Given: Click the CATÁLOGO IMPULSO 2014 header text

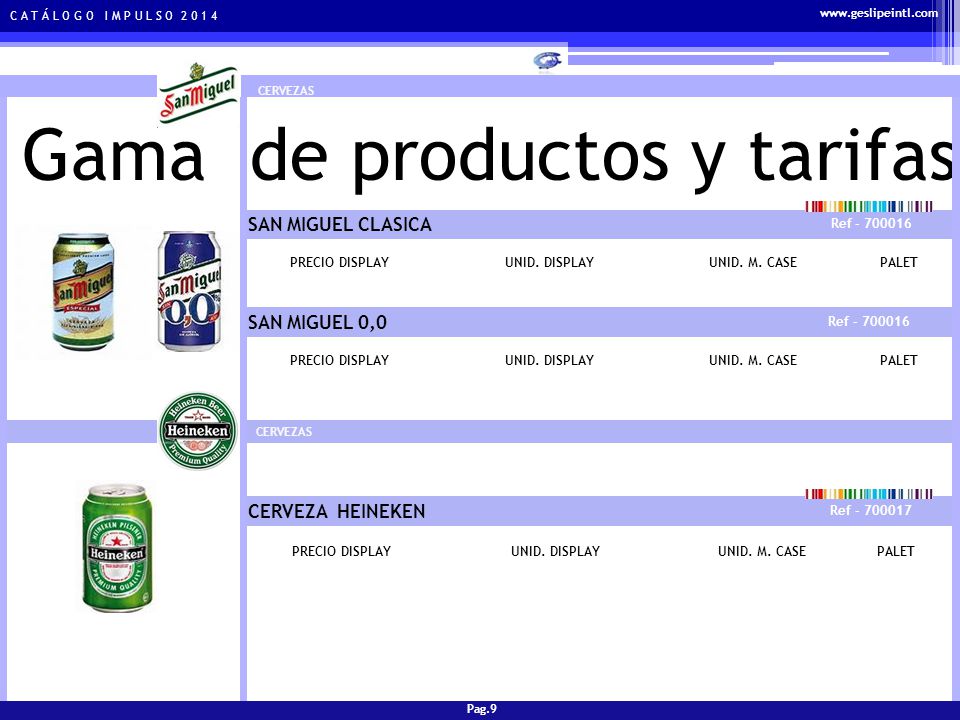Looking at the screenshot, I should tap(114, 16).
